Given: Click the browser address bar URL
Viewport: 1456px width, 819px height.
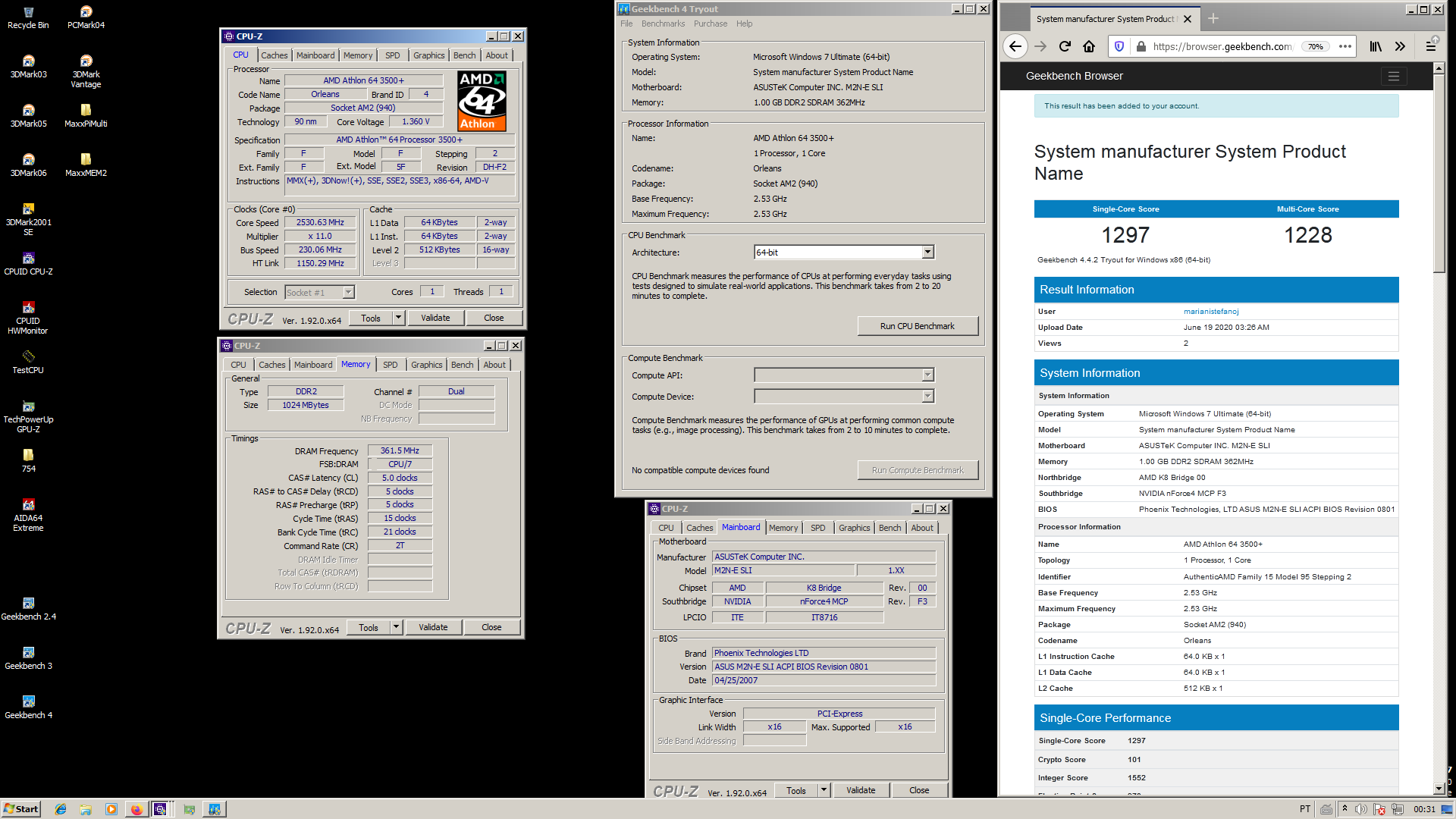Looking at the screenshot, I should click(1222, 46).
